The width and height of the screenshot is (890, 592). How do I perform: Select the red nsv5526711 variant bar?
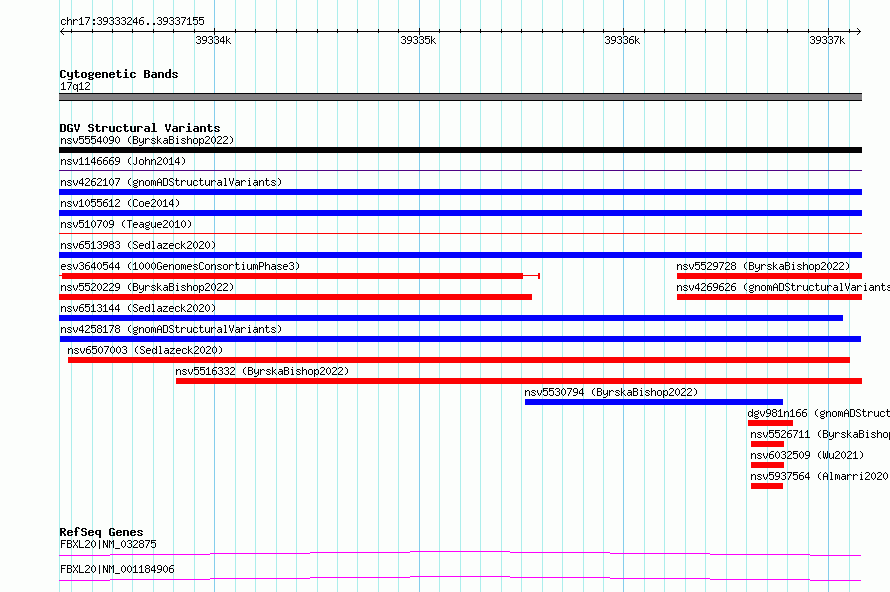(x=767, y=444)
